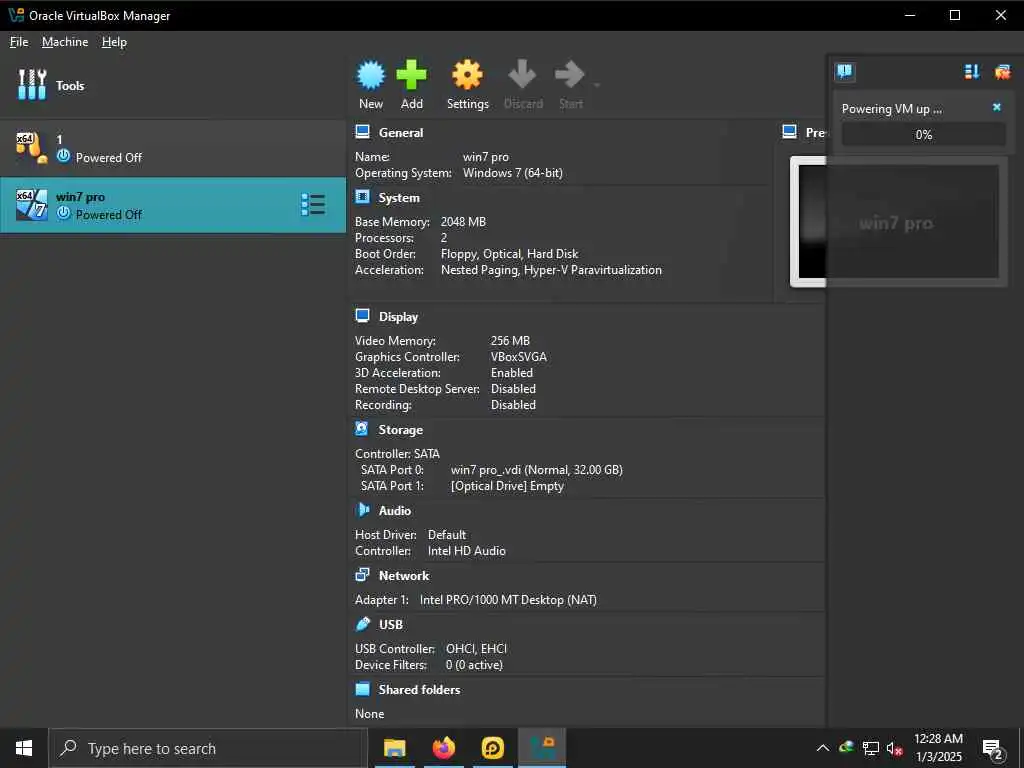Click the muted volume tray icon
Image resolution: width=1024 pixels, height=768 pixels.
[895, 748]
